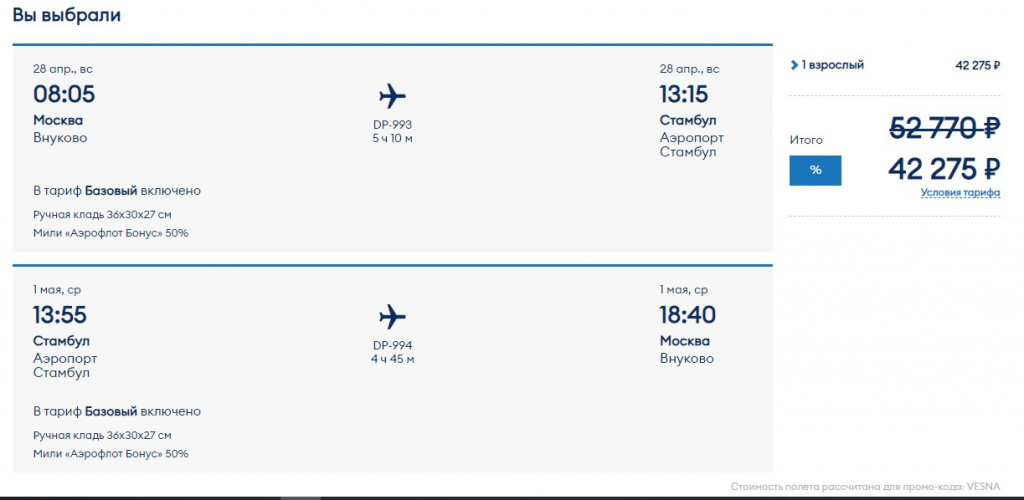This screenshot has height=500, width=1024.
Task: Click the 5 ч 10 м flight duration
Action: [x=392, y=138]
